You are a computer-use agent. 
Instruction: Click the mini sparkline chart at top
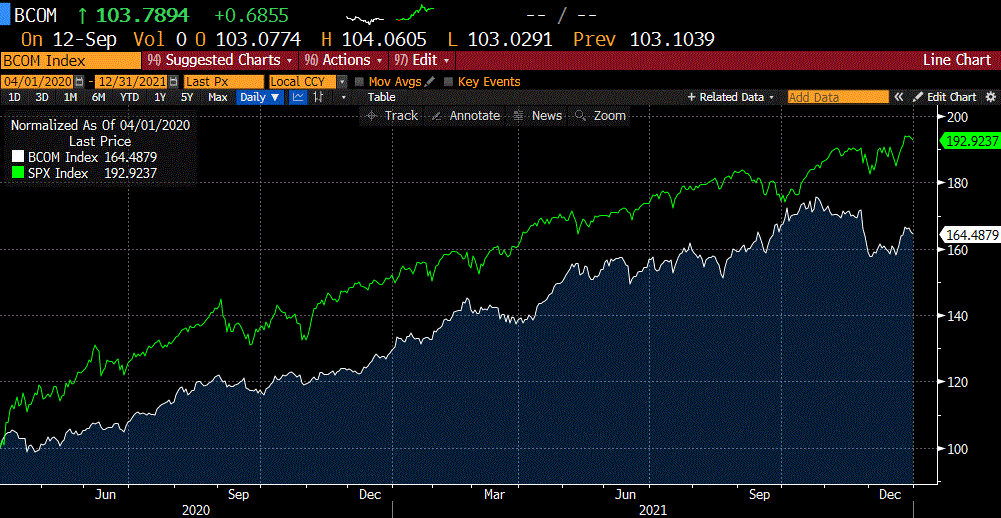click(391, 13)
